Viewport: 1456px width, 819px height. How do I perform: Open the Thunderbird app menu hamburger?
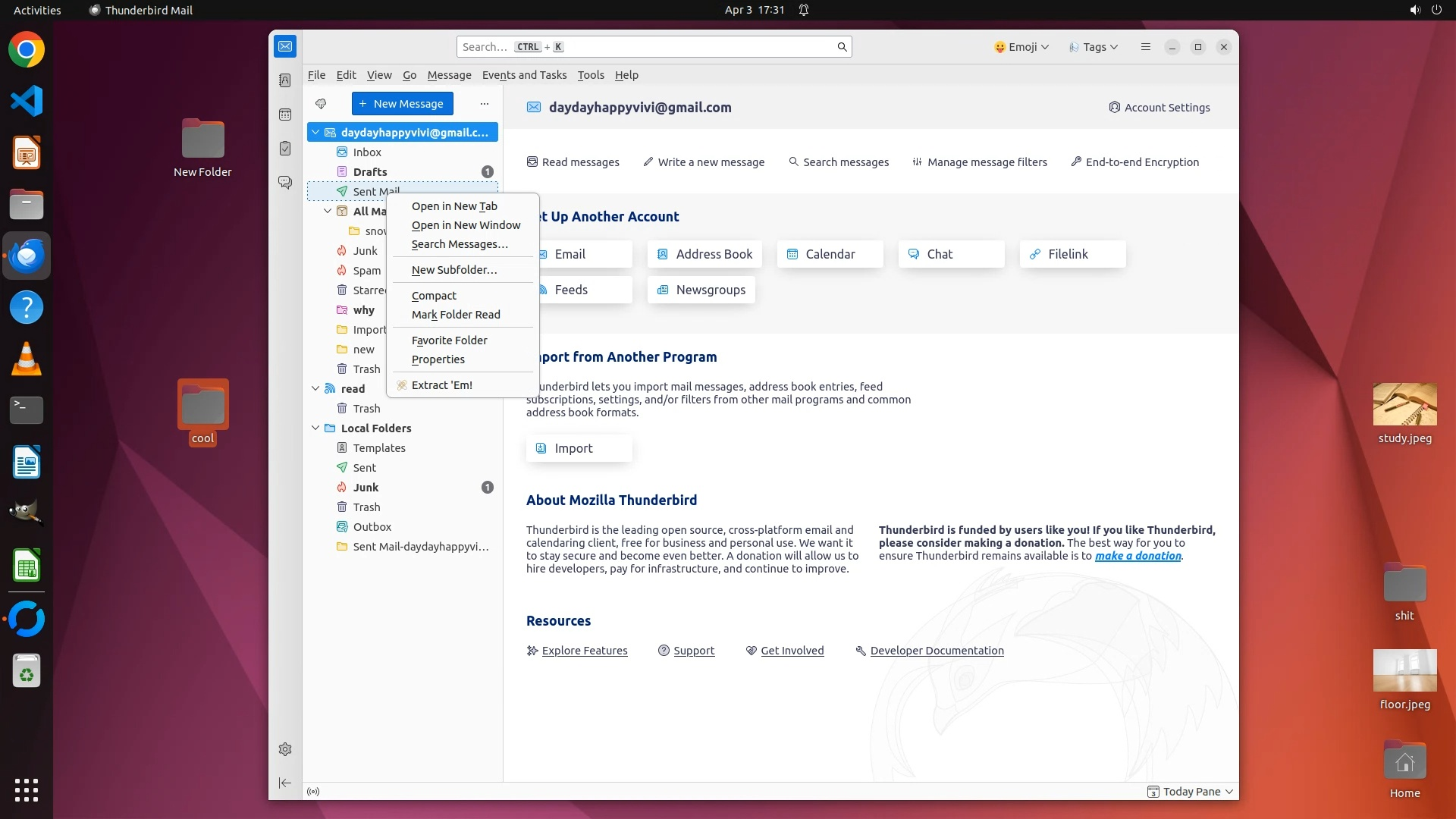pyautogui.click(x=1146, y=47)
